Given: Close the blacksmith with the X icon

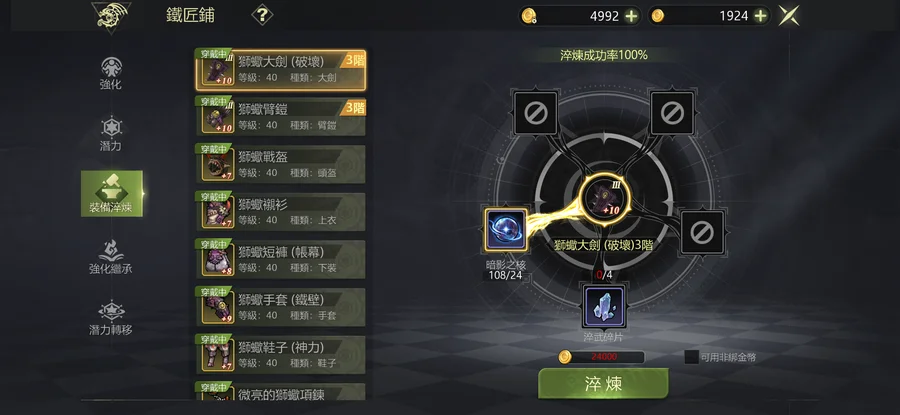Looking at the screenshot, I should pos(789,15).
